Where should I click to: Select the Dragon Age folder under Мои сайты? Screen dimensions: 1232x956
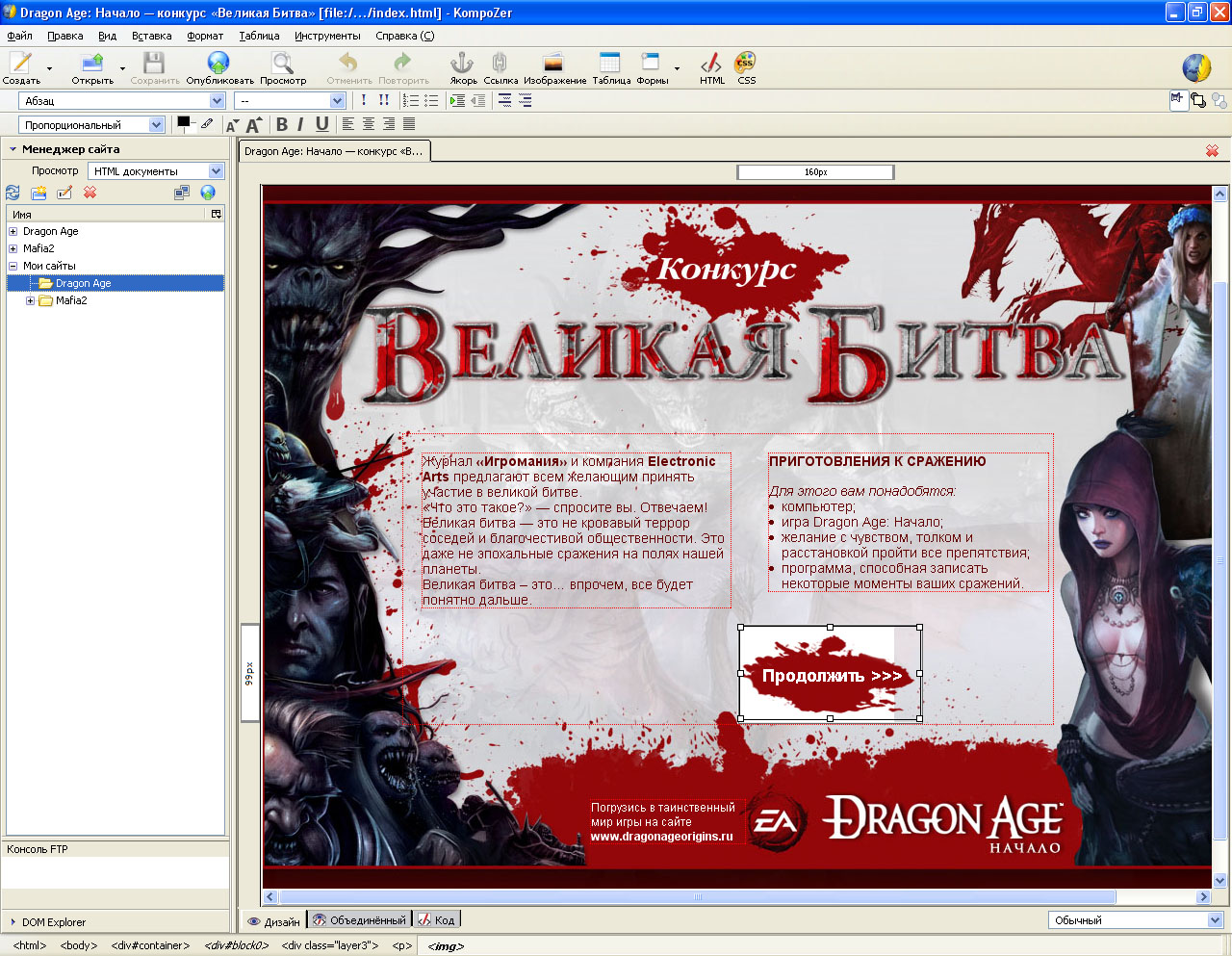83,283
